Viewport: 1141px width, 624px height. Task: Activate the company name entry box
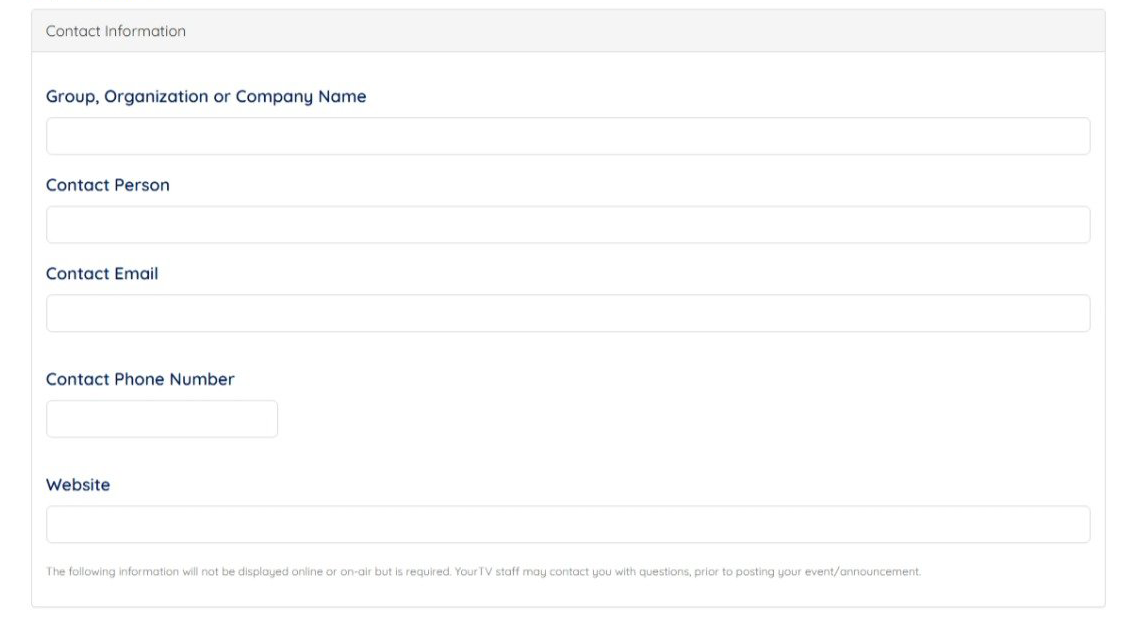pyautogui.click(x=568, y=136)
